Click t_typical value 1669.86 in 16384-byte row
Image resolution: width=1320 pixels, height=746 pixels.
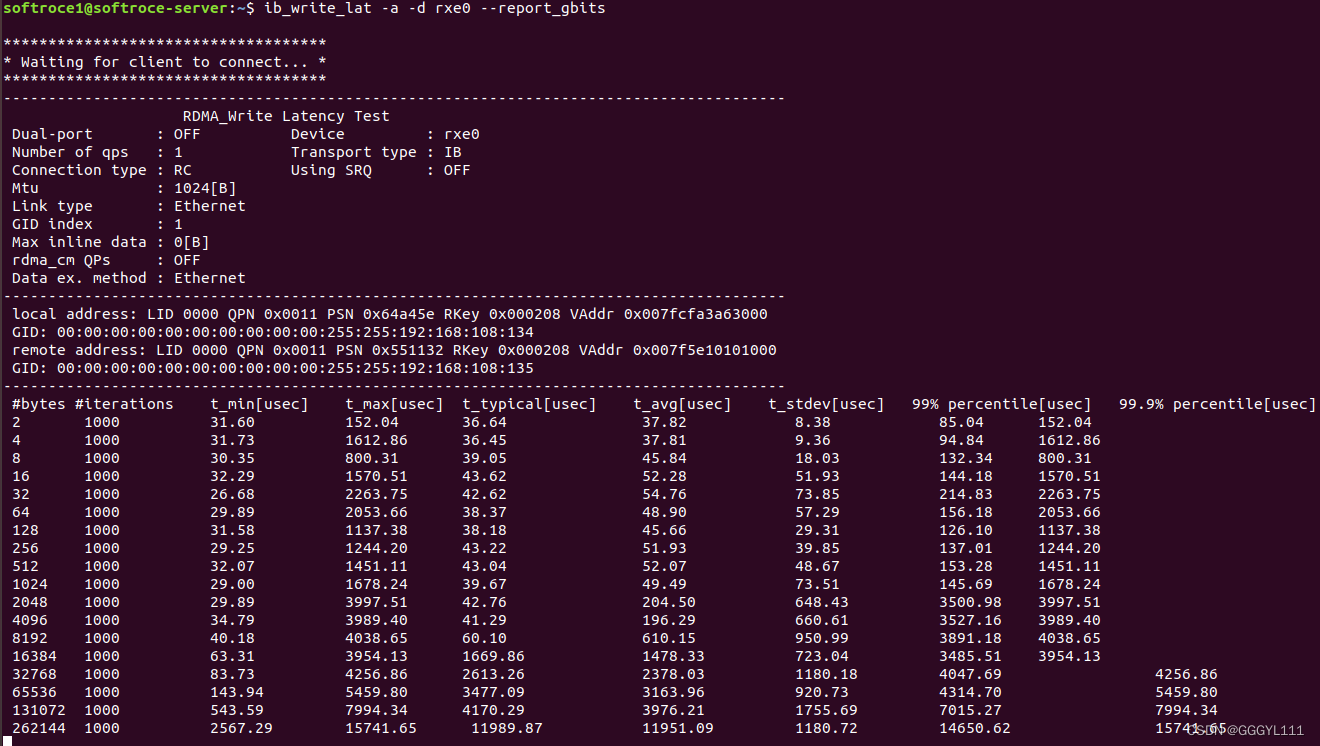click(493, 656)
